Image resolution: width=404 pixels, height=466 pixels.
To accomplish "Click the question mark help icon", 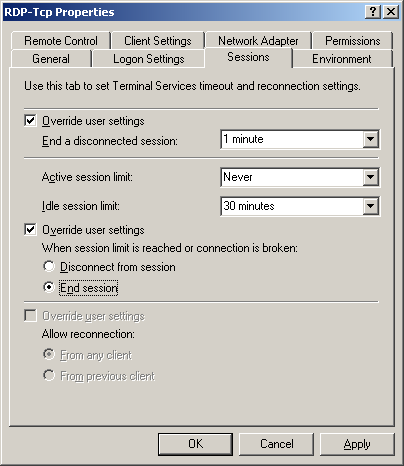I will click(373, 12).
